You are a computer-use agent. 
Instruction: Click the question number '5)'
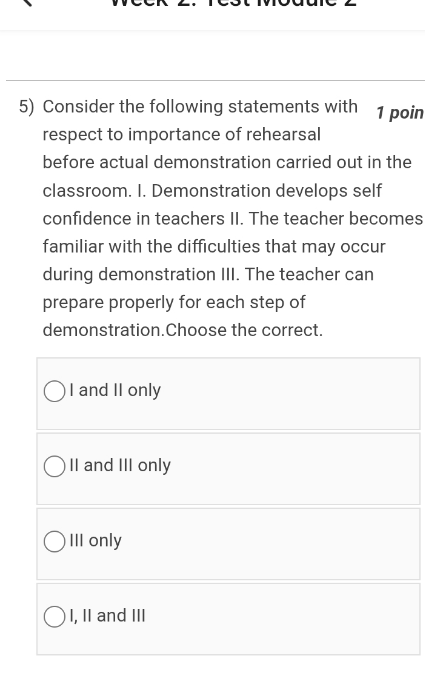(x=26, y=107)
